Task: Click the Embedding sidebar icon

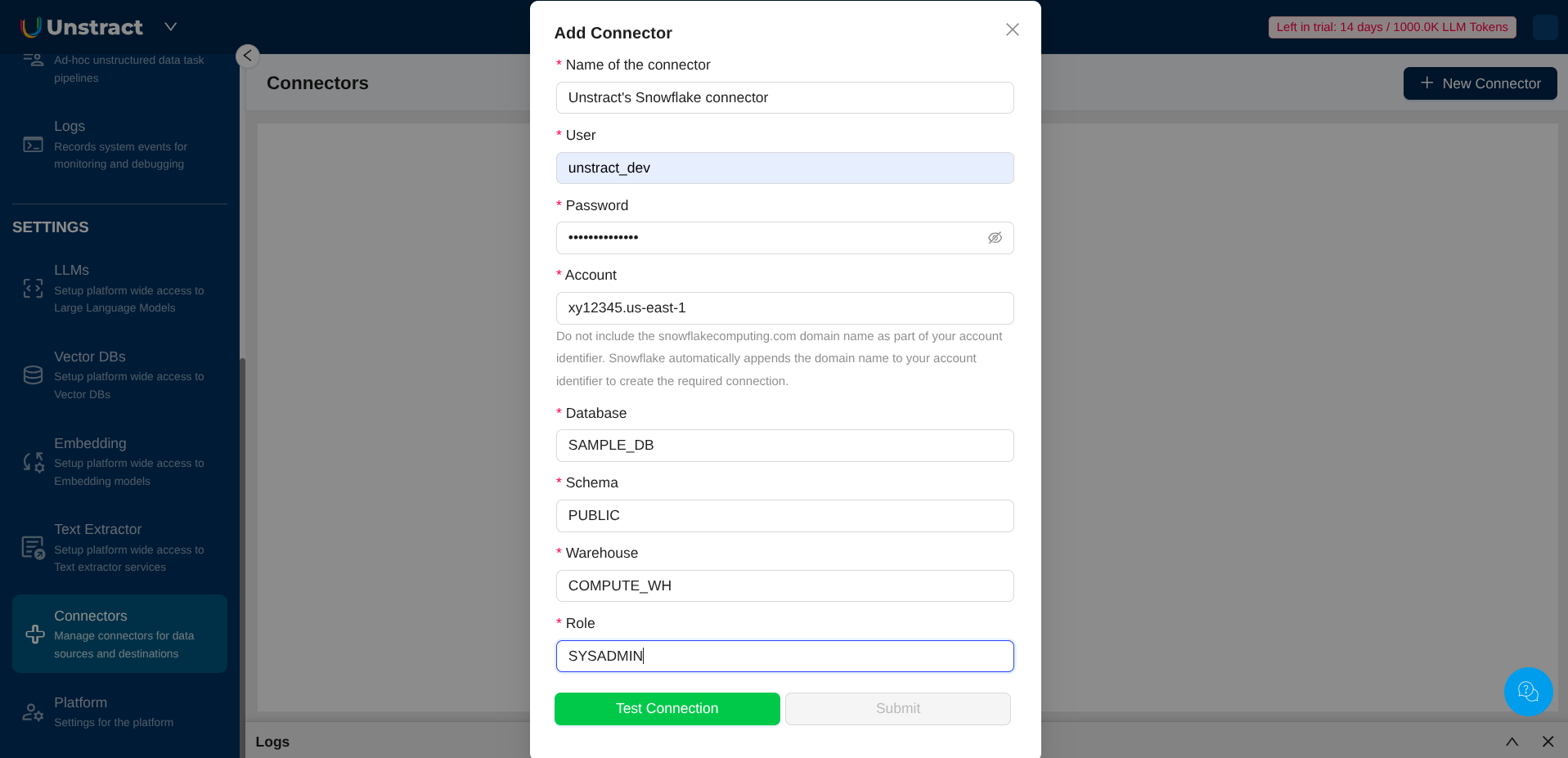Action: [33, 462]
